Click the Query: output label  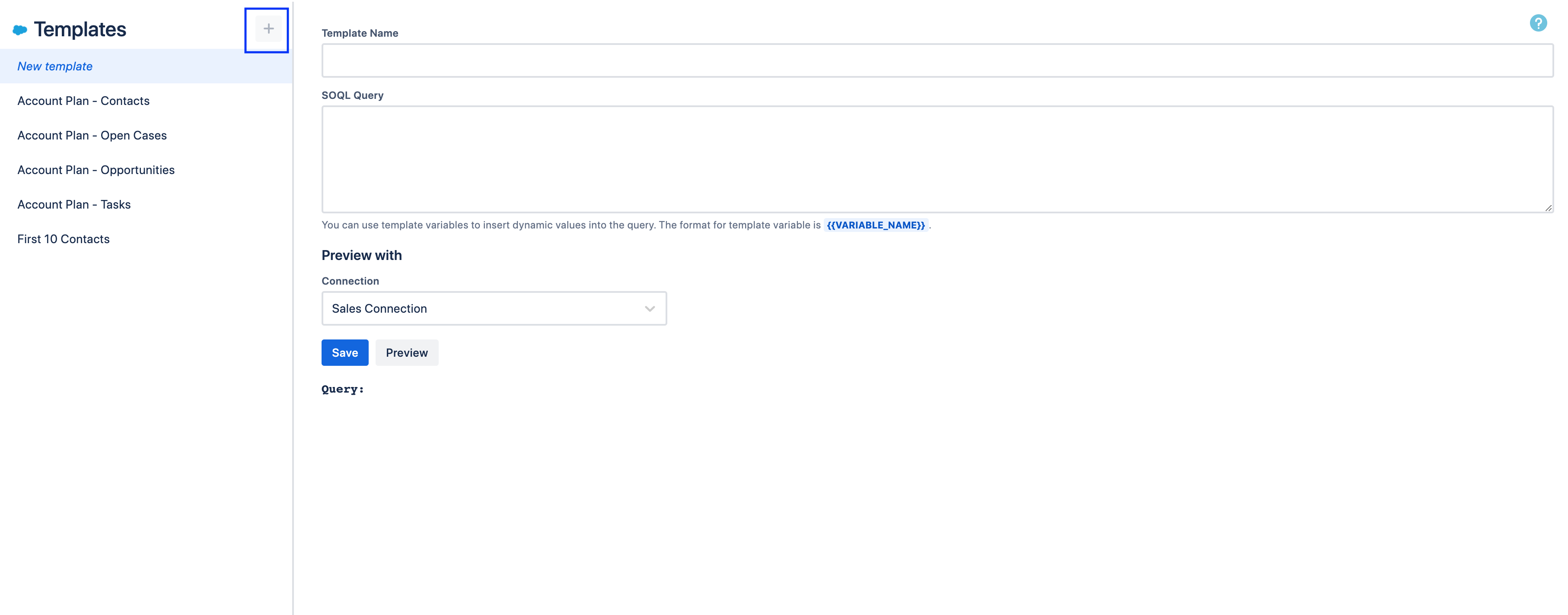coord(342,389)
